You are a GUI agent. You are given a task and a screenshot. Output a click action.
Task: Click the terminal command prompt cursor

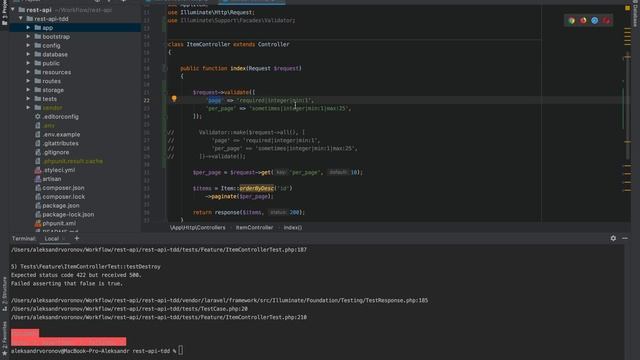(180, 351)
